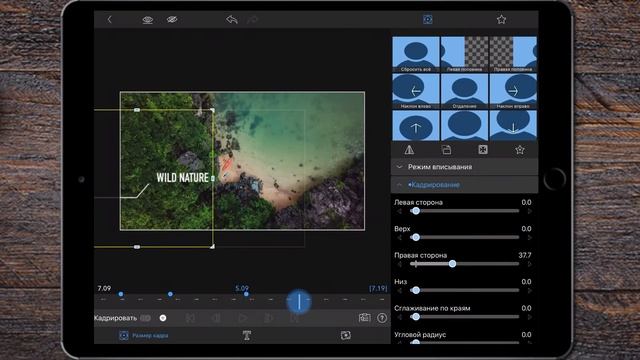
Task: Save preset with the star icon below presets
Action: 520,150
